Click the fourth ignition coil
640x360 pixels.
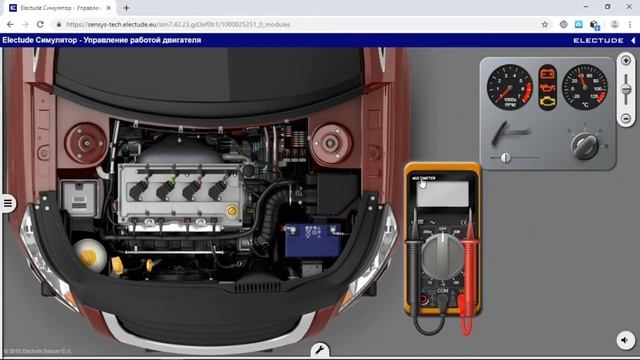(218, 189)
